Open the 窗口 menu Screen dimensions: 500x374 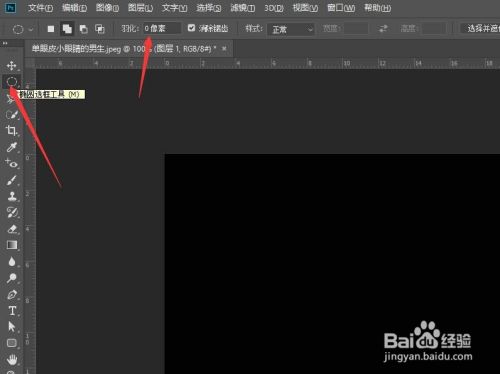point(341,8)
